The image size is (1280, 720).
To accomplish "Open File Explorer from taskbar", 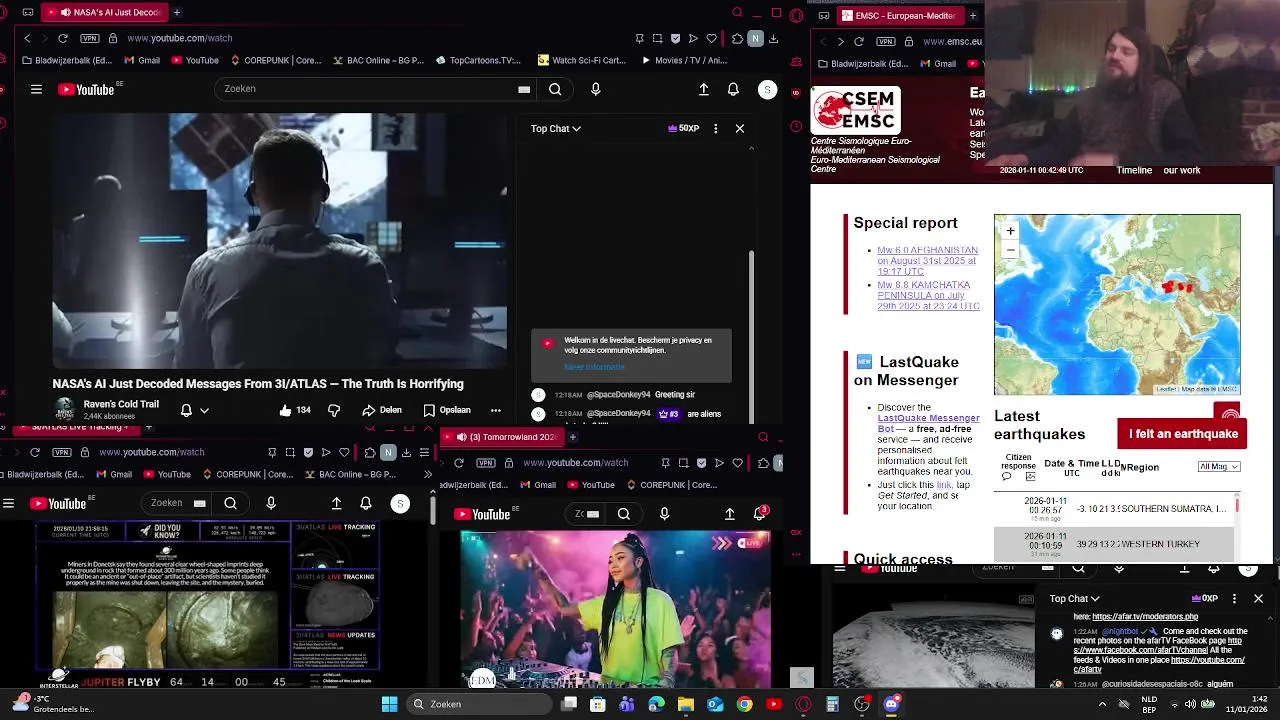I will click(686, 704).
